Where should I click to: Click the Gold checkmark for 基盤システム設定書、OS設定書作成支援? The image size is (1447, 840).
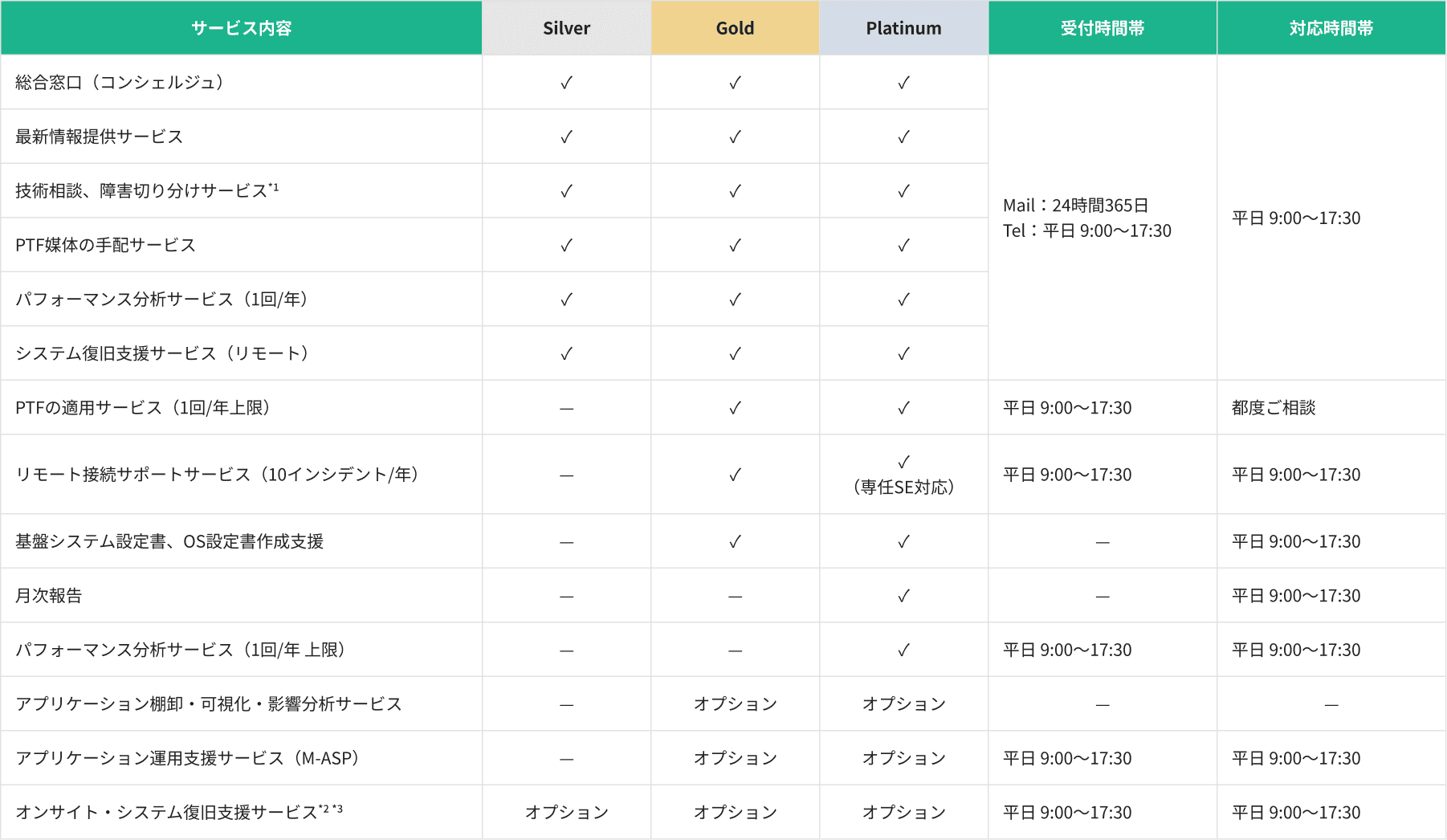[x=735, y=542]
